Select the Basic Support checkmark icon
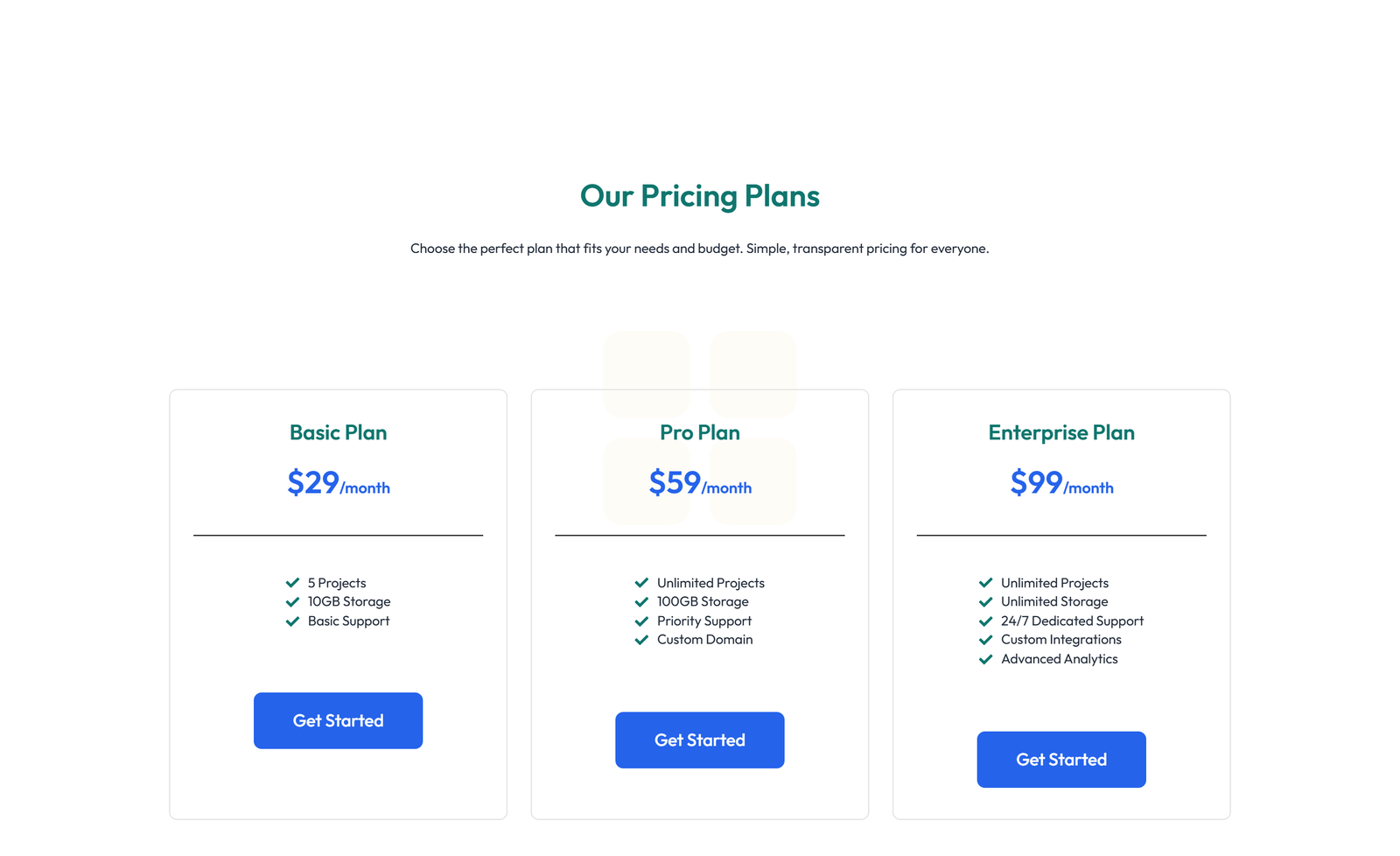The image size is (1400, 856). [292, 621]
